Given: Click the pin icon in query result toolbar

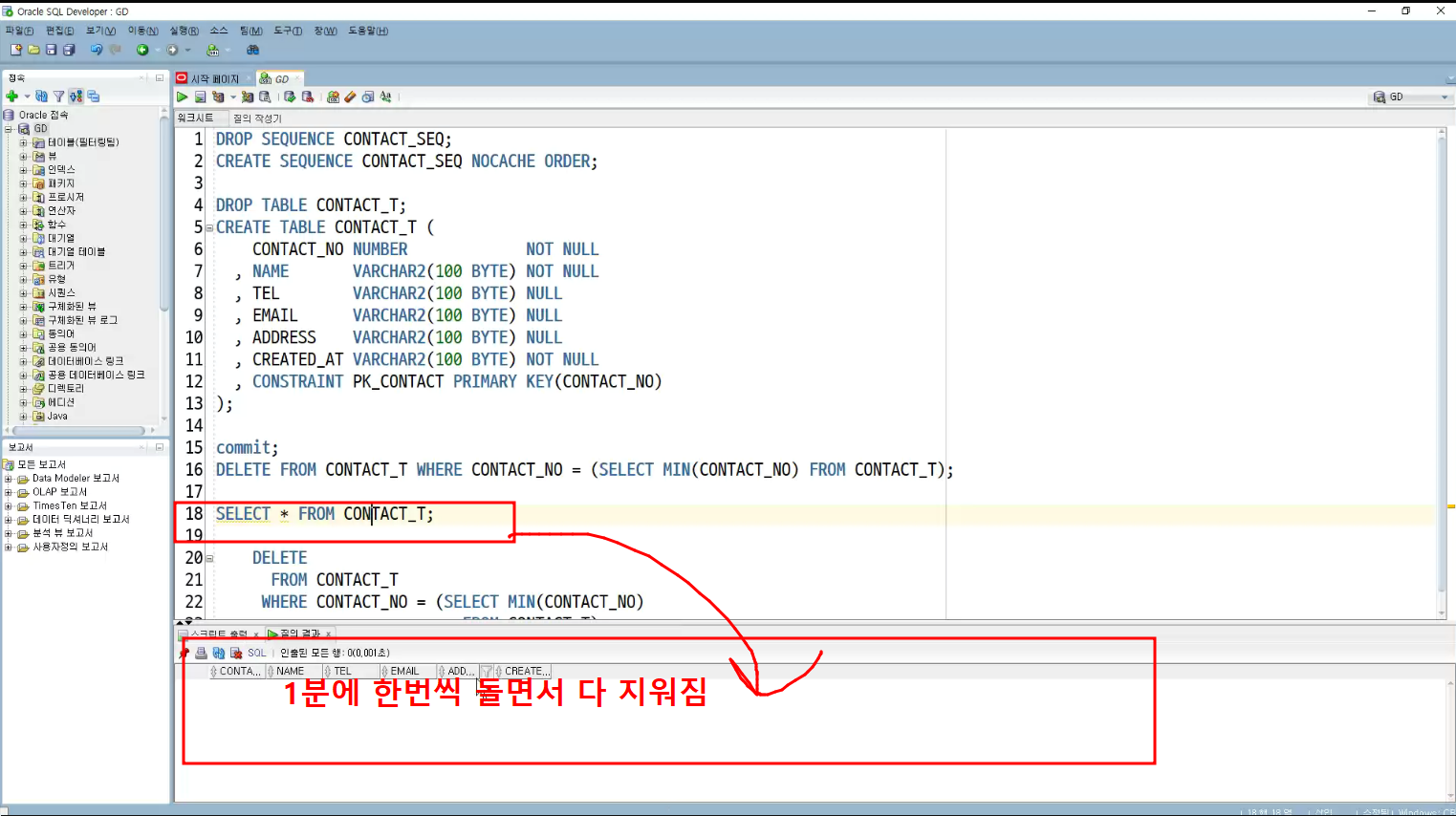Looking at the screenshot, I should click(185, 654).
